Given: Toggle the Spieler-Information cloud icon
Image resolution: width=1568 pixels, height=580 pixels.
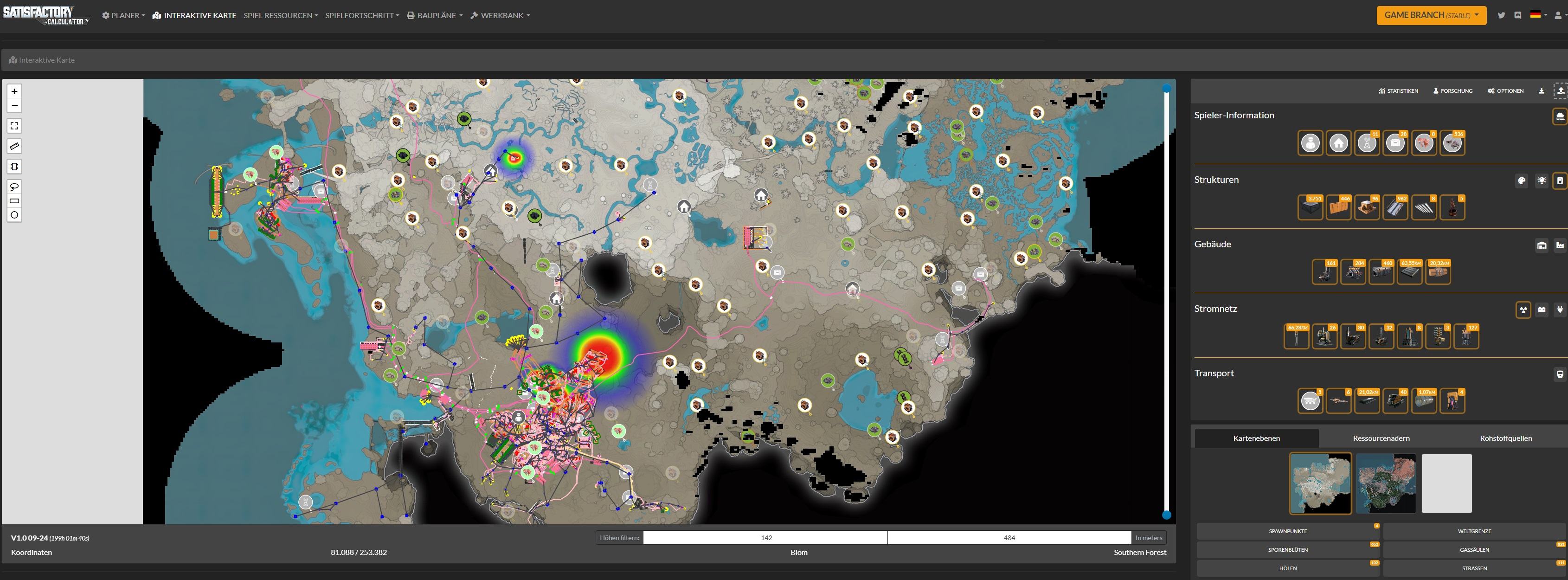Looking at the screenshot, I should (1560, 116).
